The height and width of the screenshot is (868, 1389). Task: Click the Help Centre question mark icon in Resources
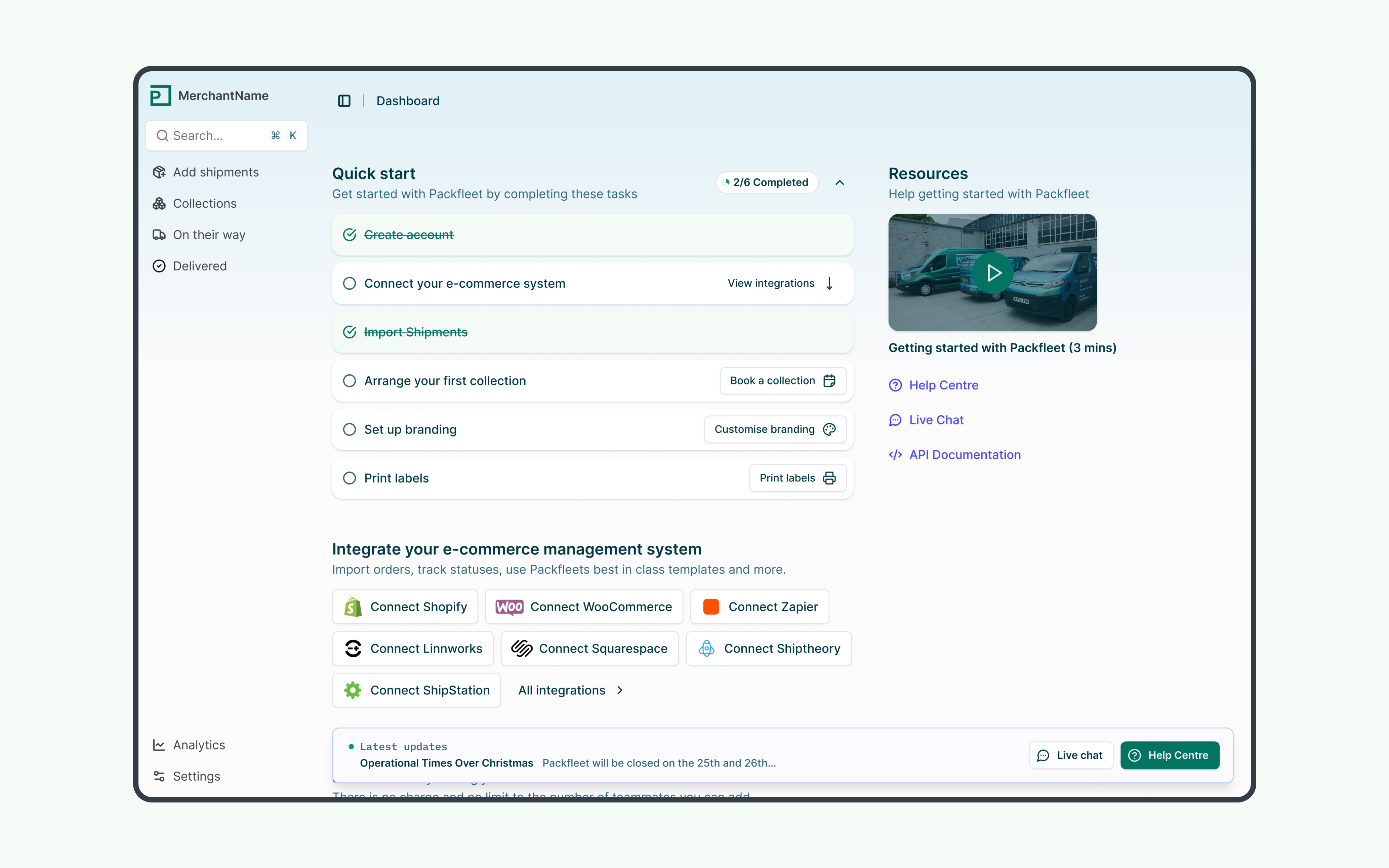[895, 385]
